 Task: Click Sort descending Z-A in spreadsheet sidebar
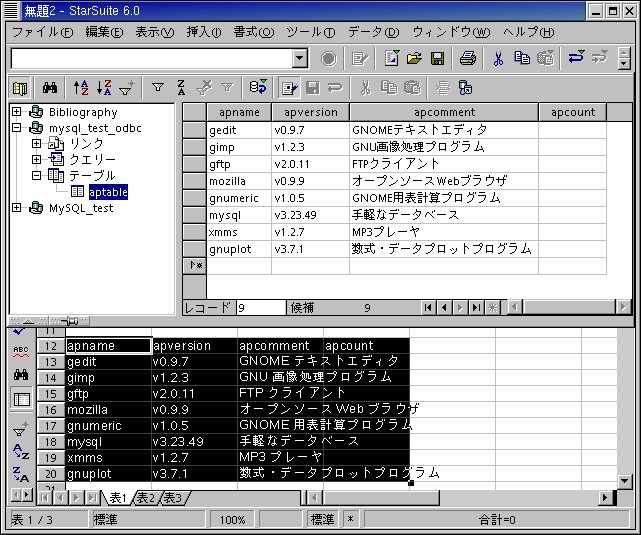point(21,474)
